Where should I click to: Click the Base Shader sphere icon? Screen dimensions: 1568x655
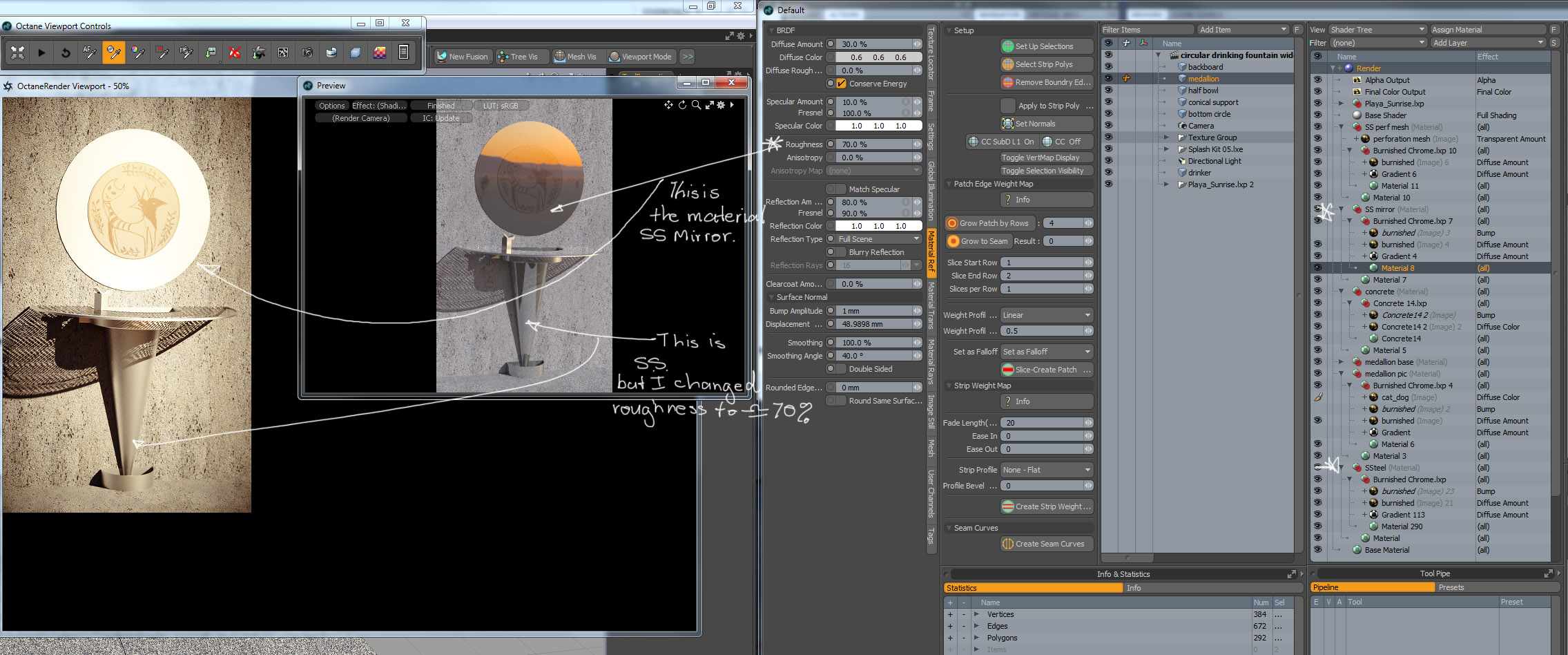coord(1357,115)
